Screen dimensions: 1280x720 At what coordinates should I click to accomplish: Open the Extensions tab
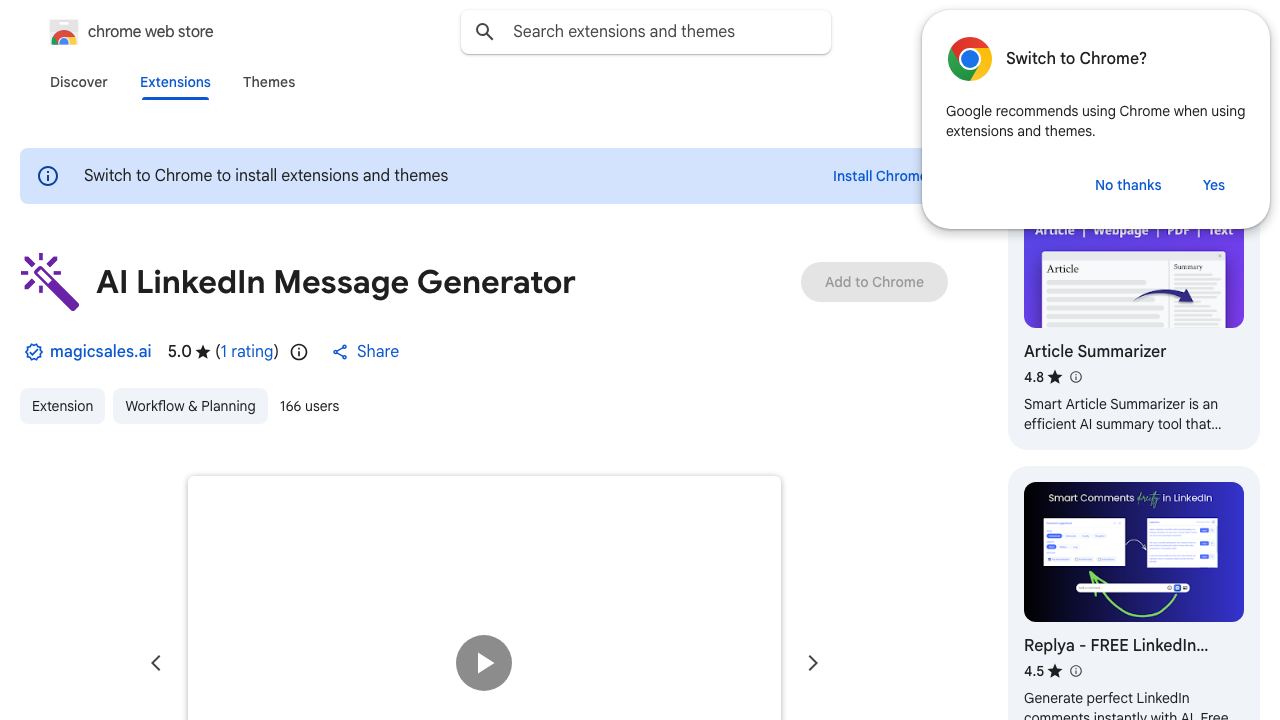pos(175,82)
